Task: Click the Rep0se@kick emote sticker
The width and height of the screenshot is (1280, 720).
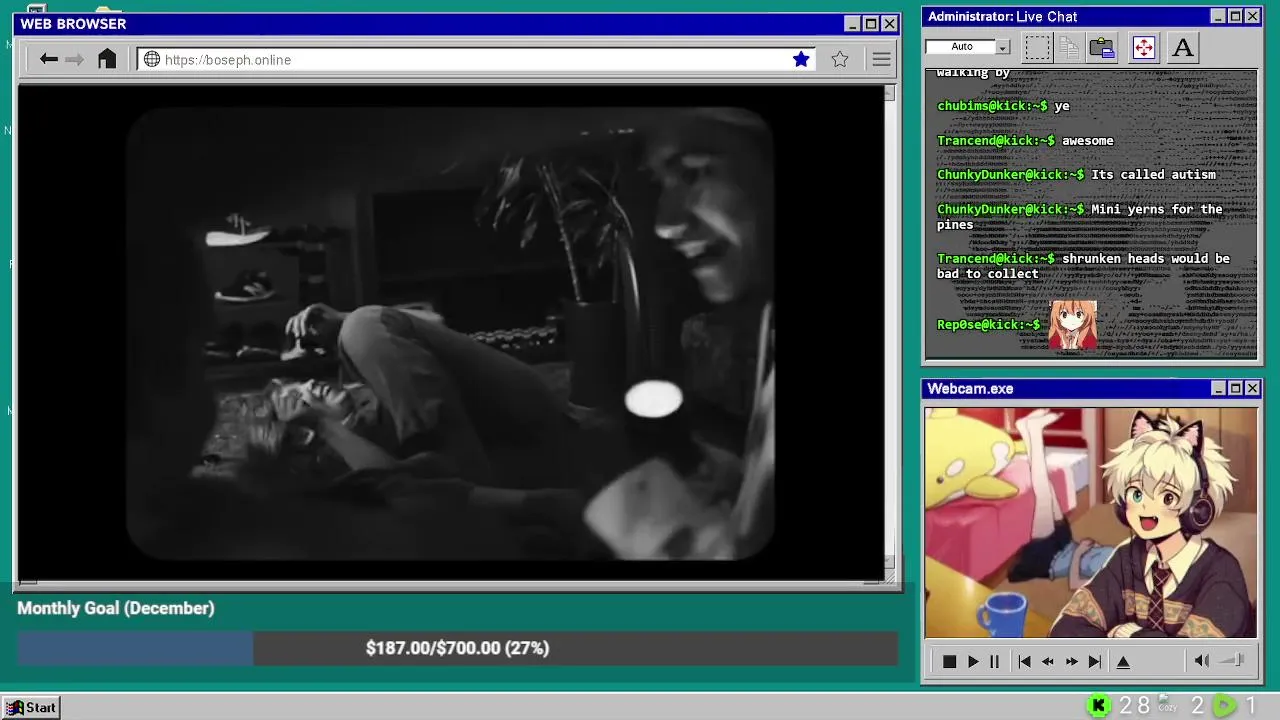Action: (1072, 325)
